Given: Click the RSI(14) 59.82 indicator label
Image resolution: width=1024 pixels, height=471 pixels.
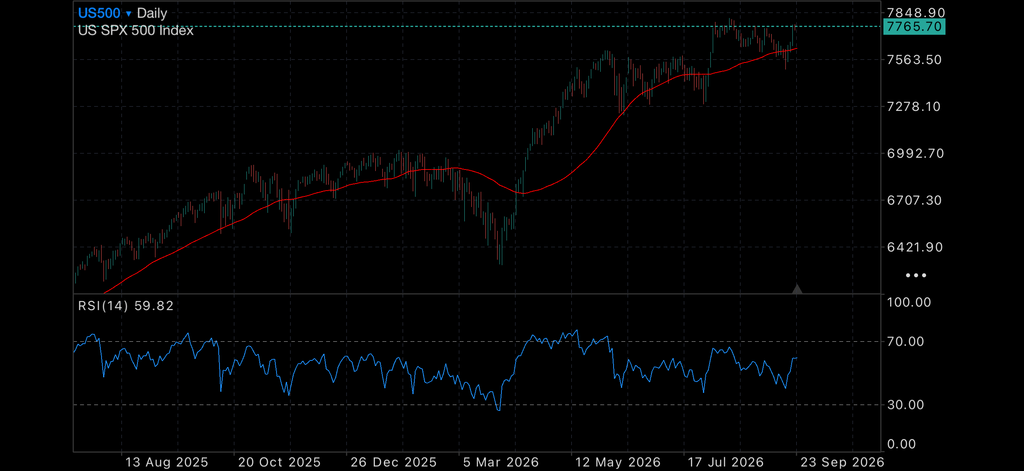Looking at the screenshot, I should pyautogui.click(x=125, y=305).
